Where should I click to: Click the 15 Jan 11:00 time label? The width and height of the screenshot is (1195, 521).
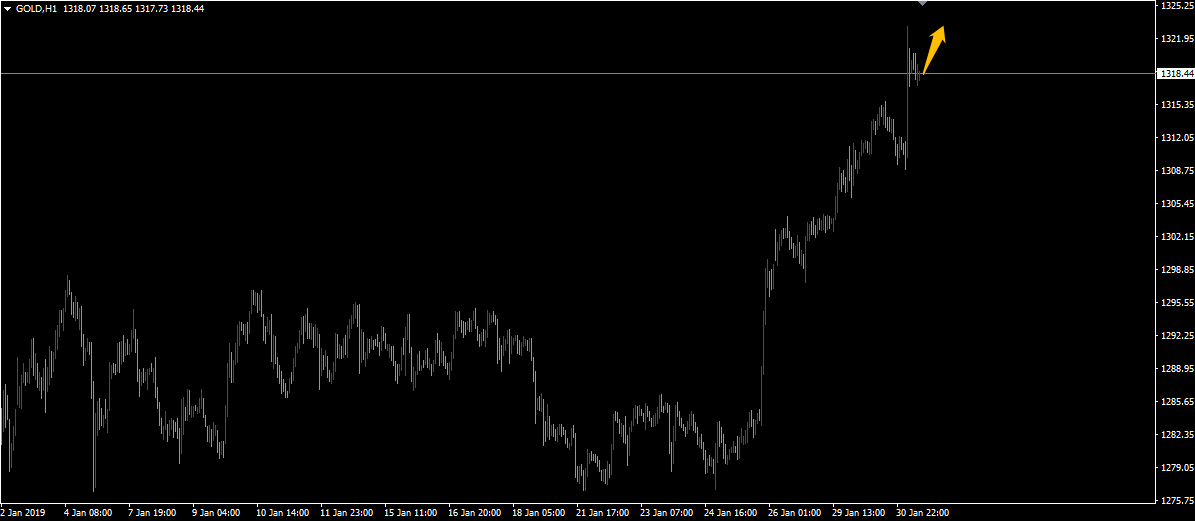(x=412, y=513)
